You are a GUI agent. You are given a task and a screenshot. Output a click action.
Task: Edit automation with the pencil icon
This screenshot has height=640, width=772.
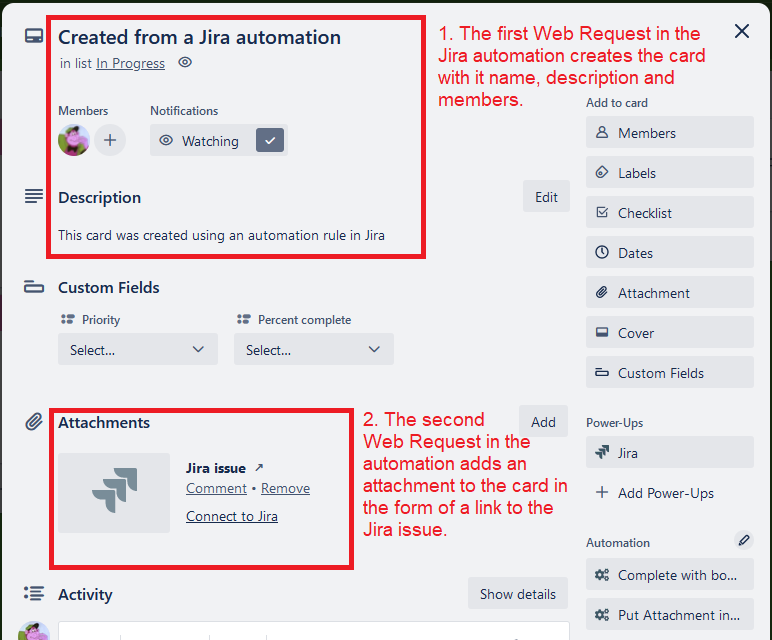743,540
